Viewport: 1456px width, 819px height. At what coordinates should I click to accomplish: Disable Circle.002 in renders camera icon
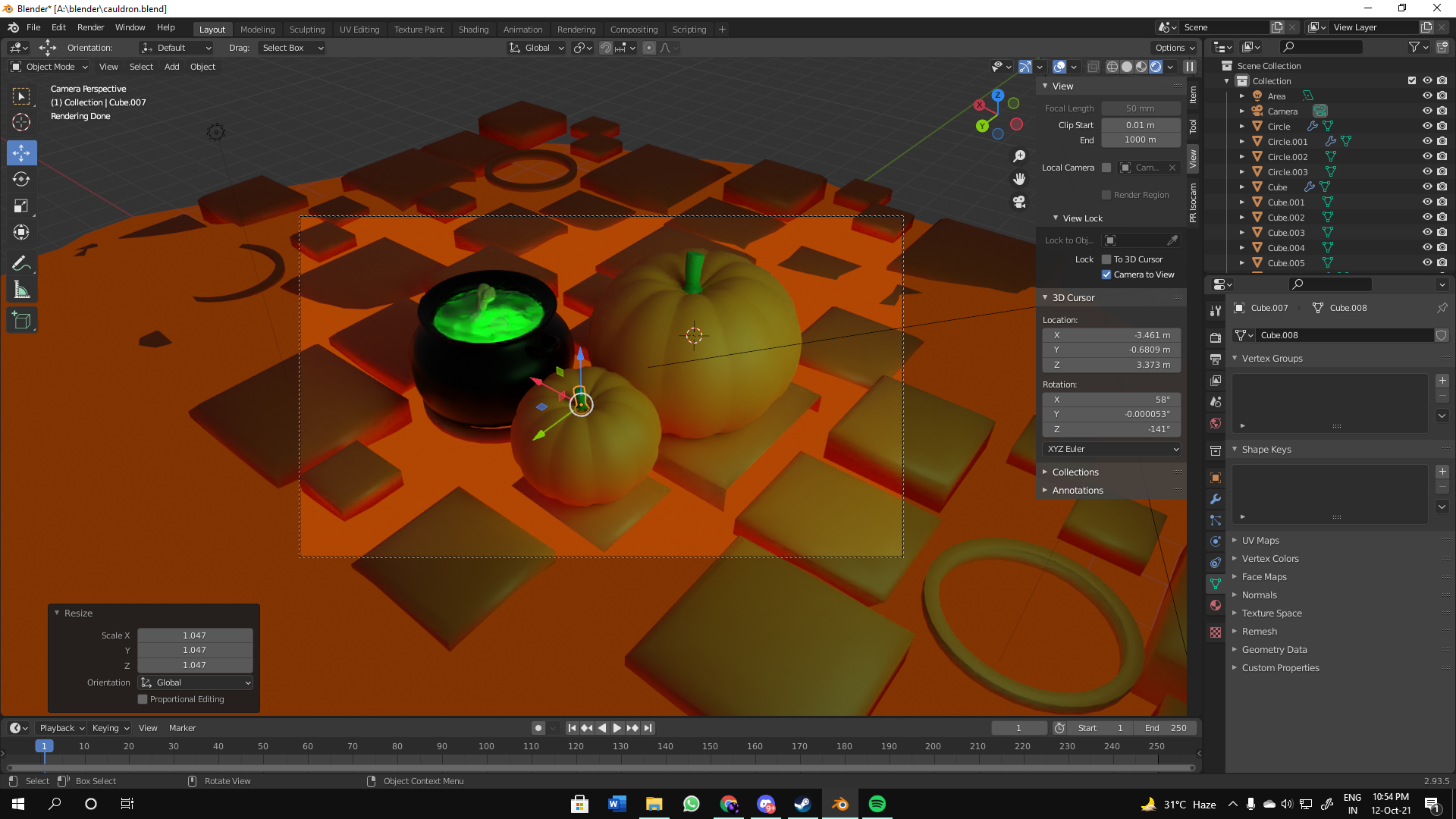point(1442,156)
